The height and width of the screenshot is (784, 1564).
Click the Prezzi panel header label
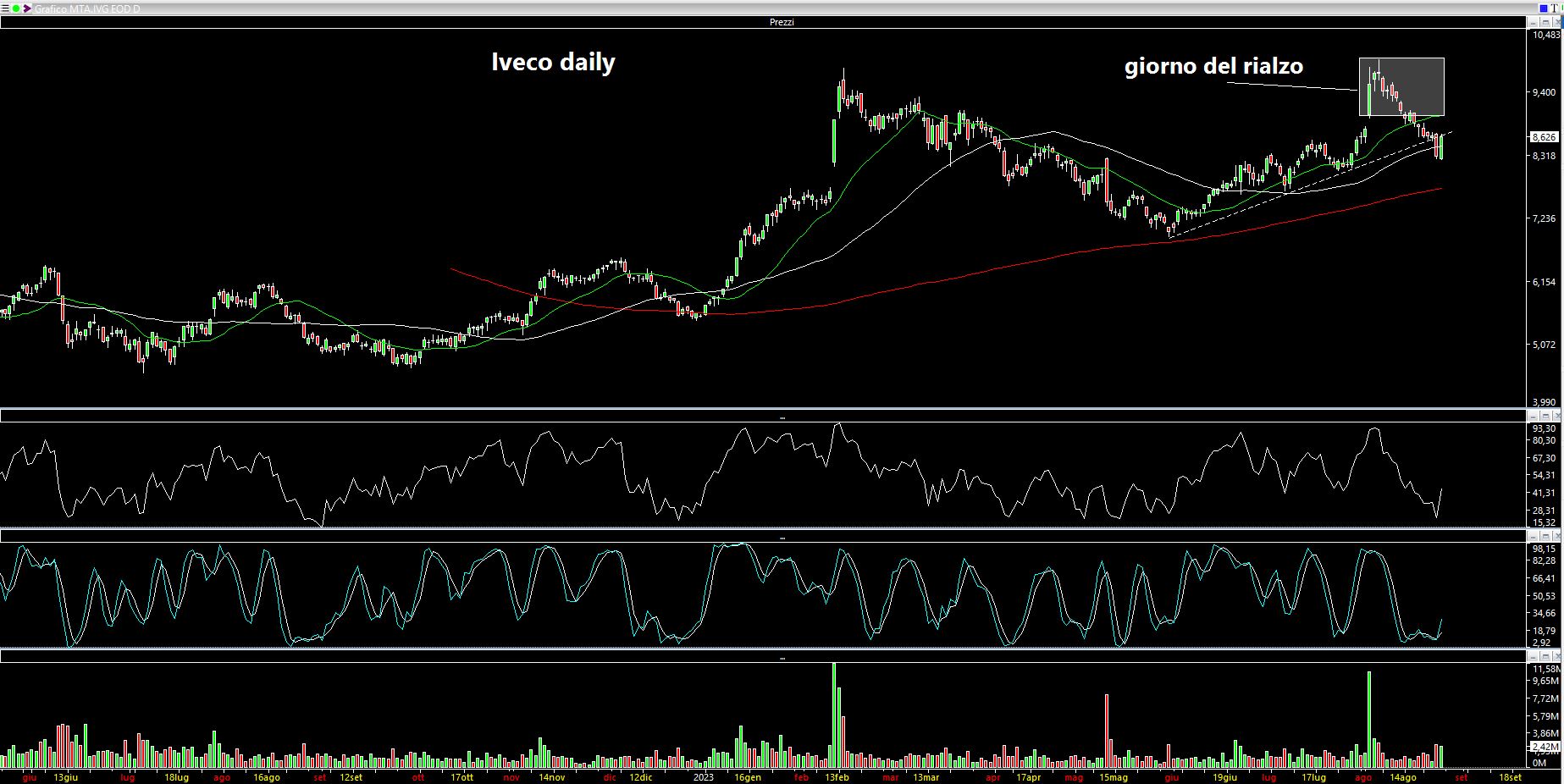pyautogui.click(x=782, y=22)
